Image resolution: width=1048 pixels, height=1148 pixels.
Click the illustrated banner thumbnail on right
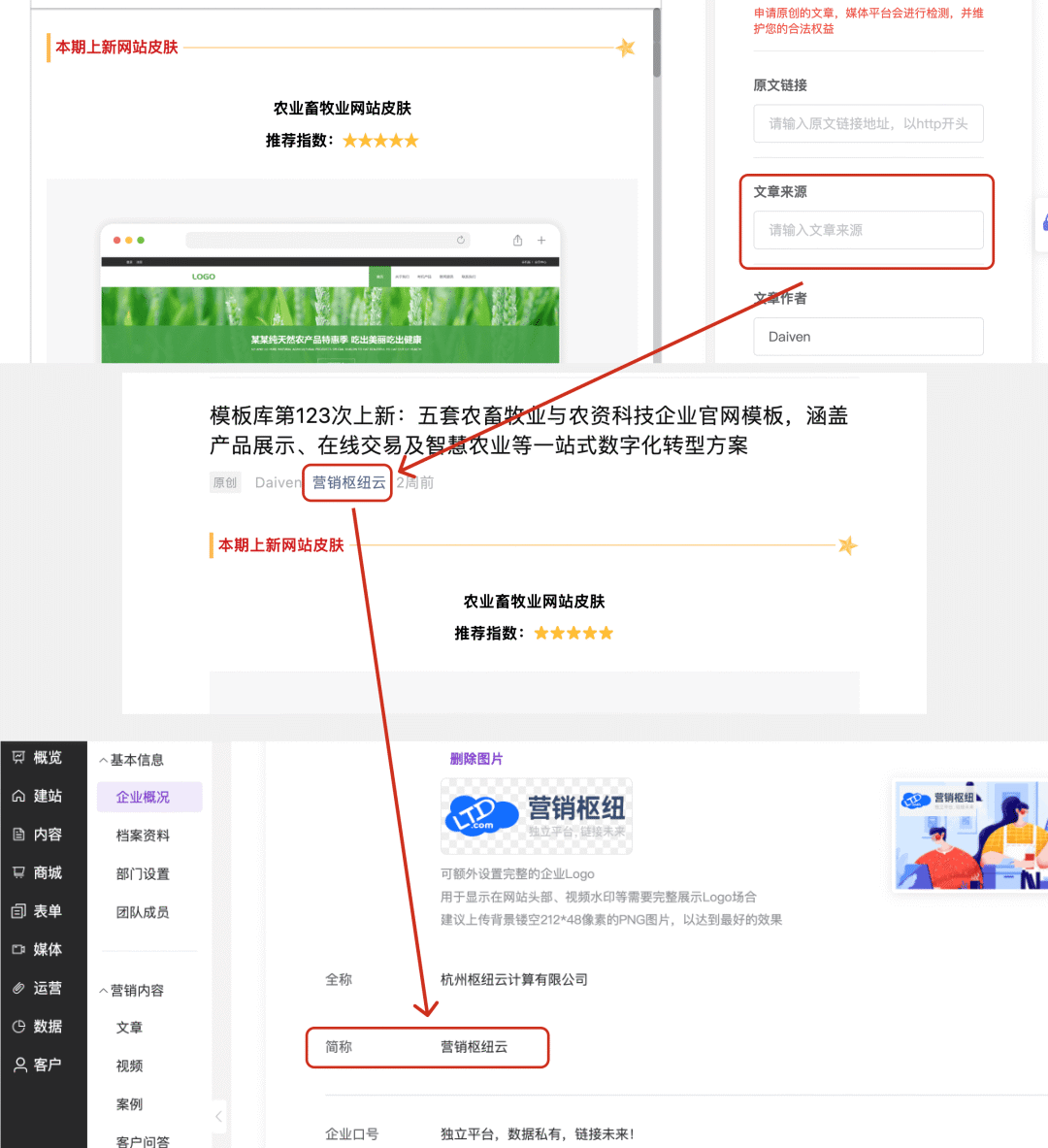pos(970,836)
